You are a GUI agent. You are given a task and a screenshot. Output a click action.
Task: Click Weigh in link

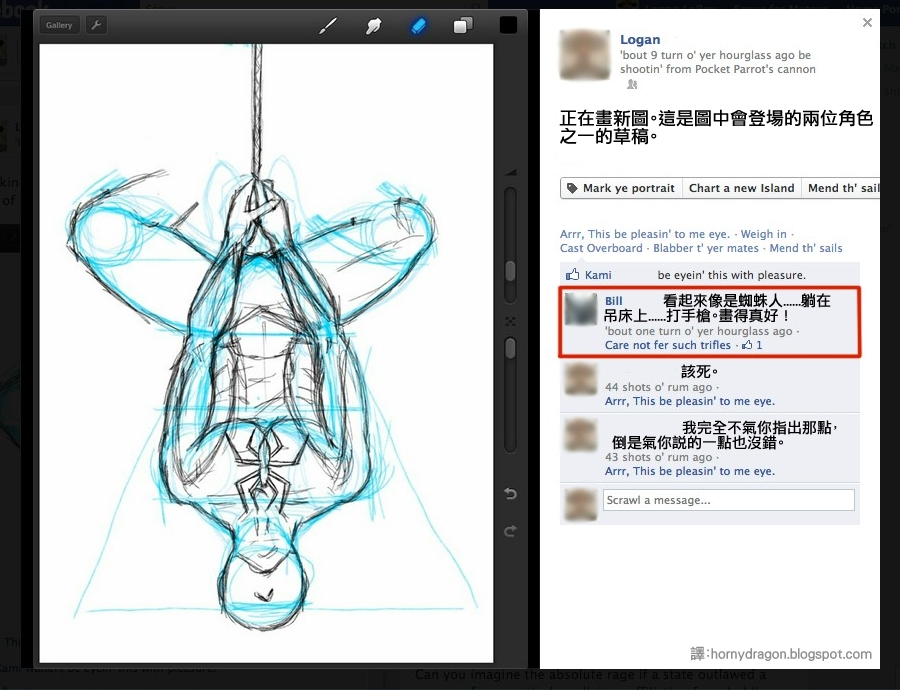[x=763, y=234]
